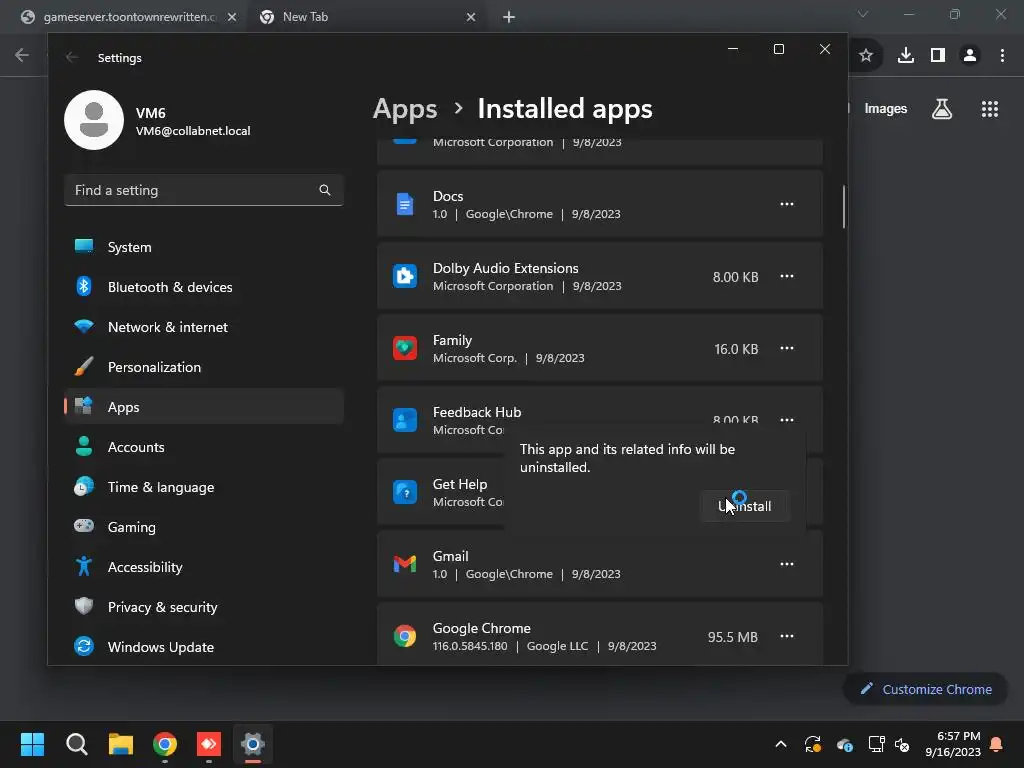The image size is (1024, 768).
Task: Go to Gaming settings
Action: [x=204, y=527]
